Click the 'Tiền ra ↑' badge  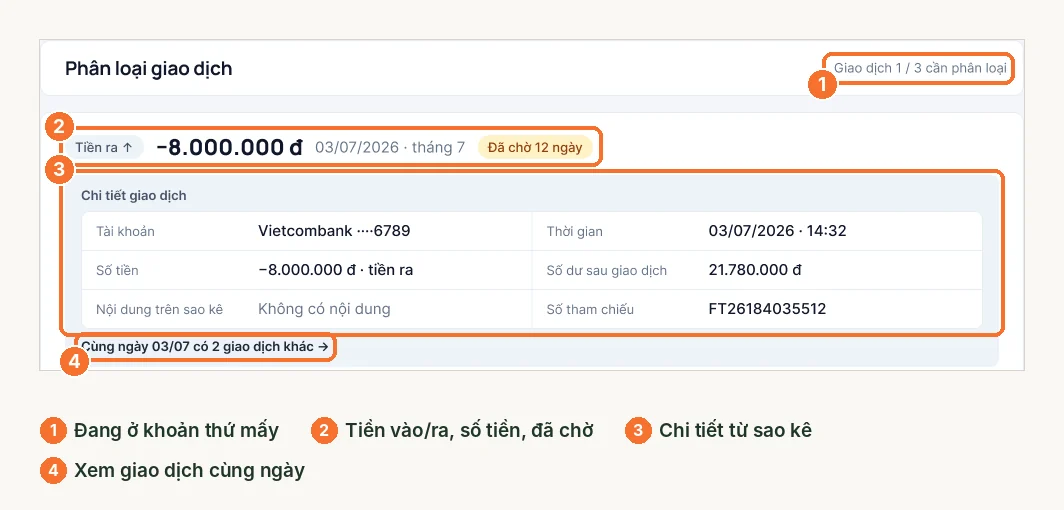point(104,147)
